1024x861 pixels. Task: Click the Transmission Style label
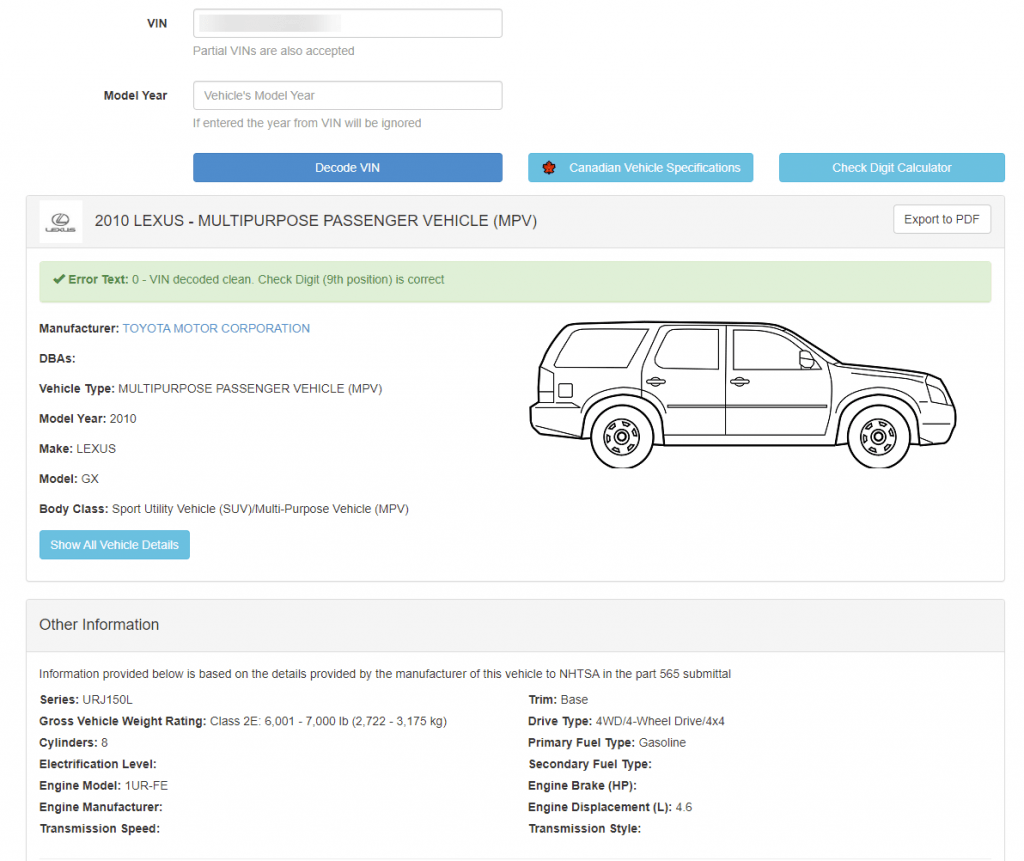pos(584,829)
